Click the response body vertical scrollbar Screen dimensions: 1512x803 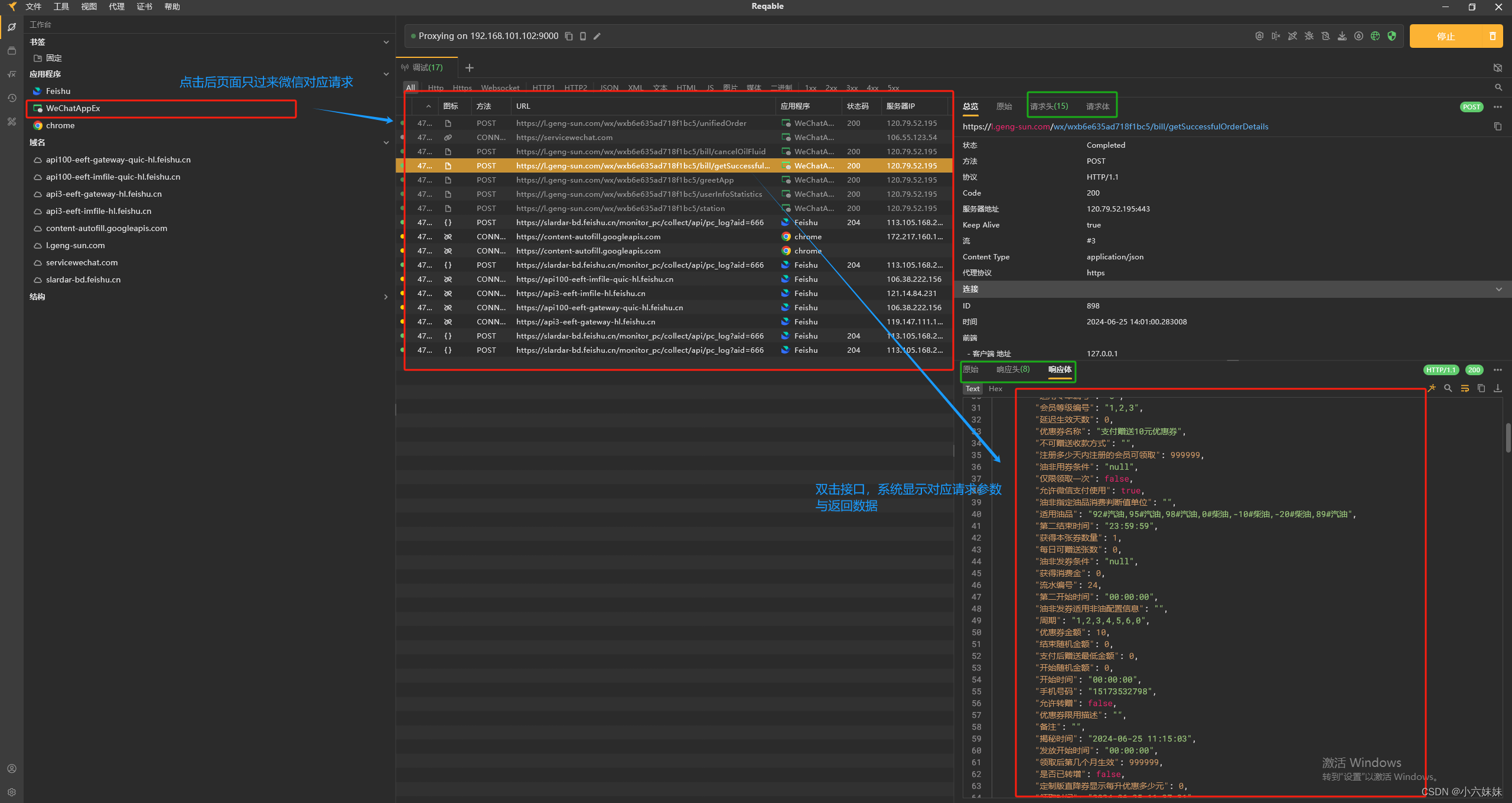(1507, 437)
